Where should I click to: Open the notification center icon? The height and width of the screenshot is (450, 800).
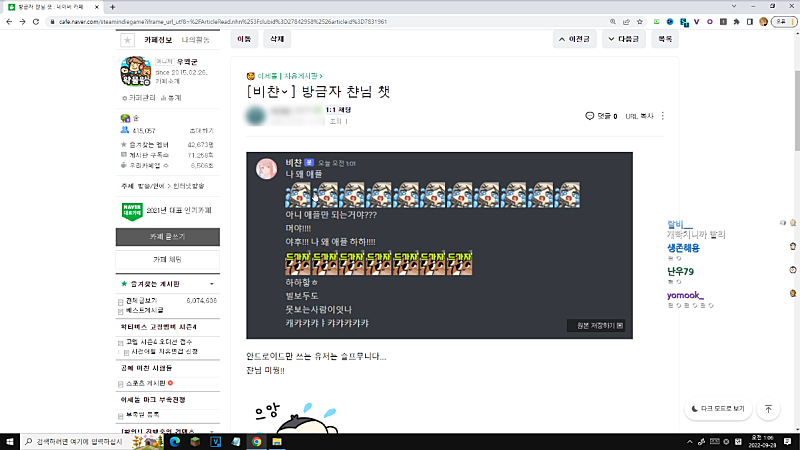[x=787, y=441]
